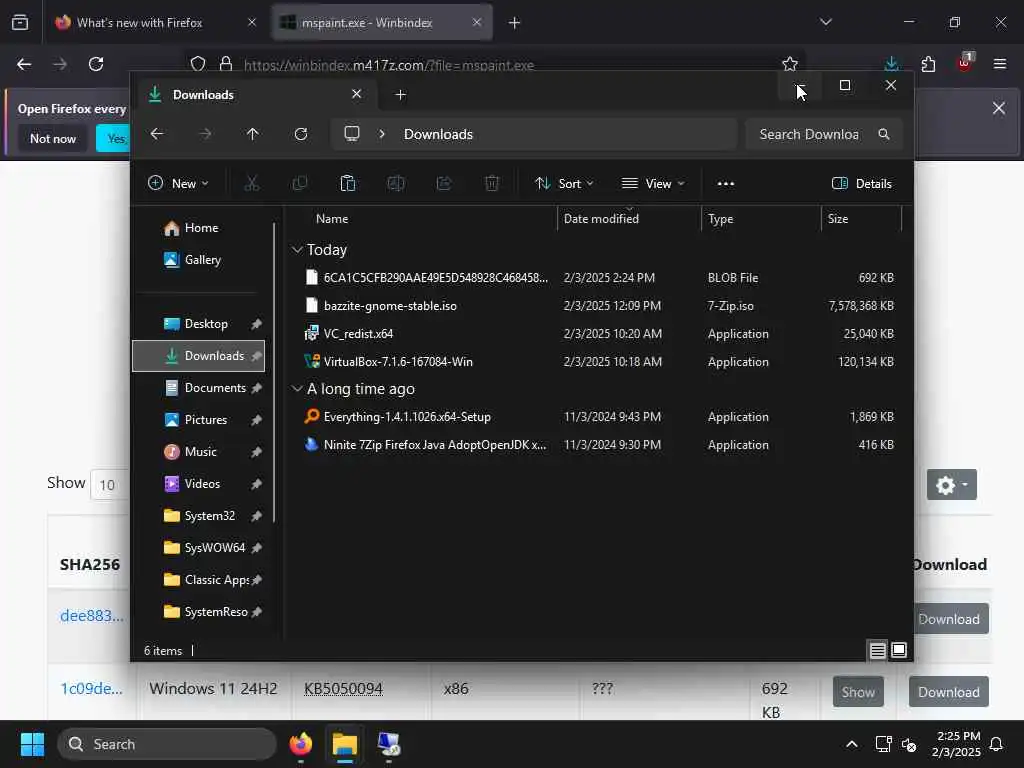Viewport: 1024px width, 768px height.
Task: Open Firefox application hamburger menu
Action: [999, 64]
